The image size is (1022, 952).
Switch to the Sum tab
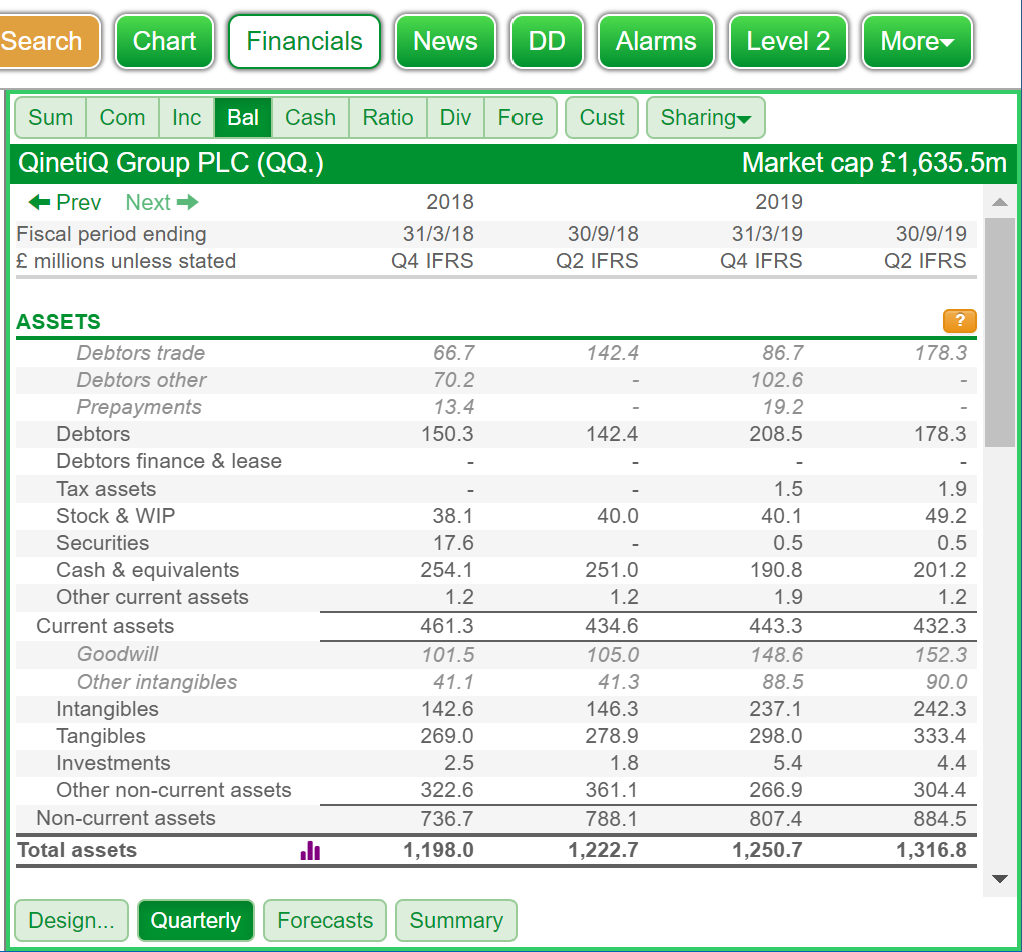(50, 117)
